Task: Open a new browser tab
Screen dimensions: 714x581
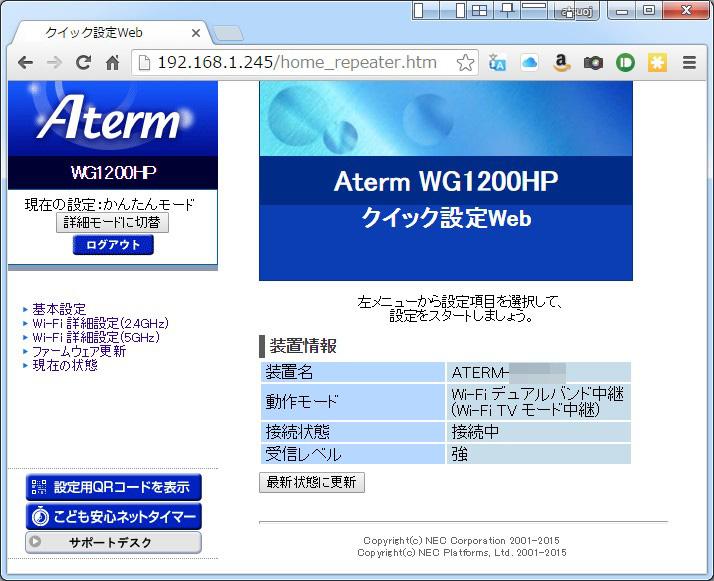Action: 228,33
